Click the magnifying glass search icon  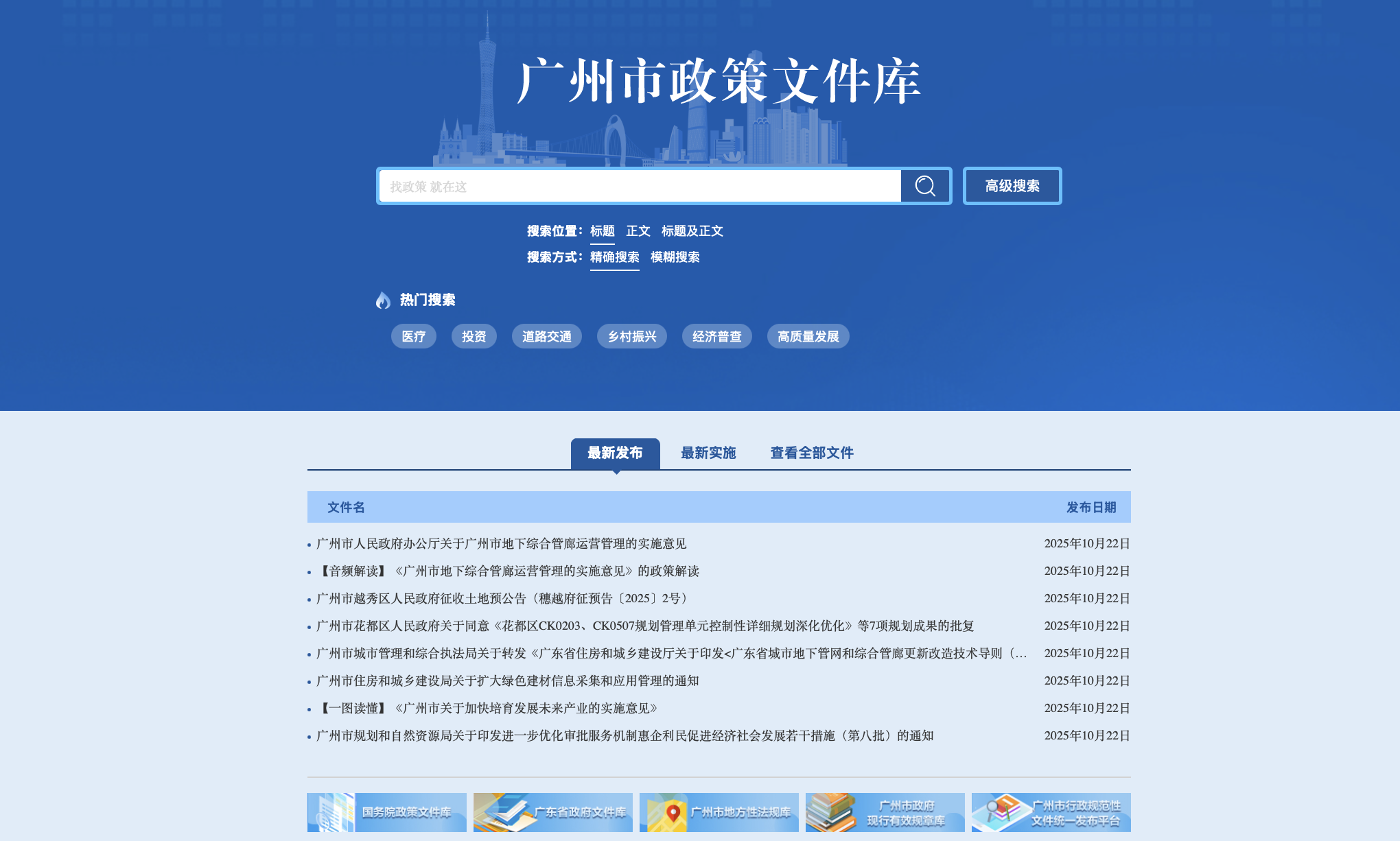pos(925,186)
